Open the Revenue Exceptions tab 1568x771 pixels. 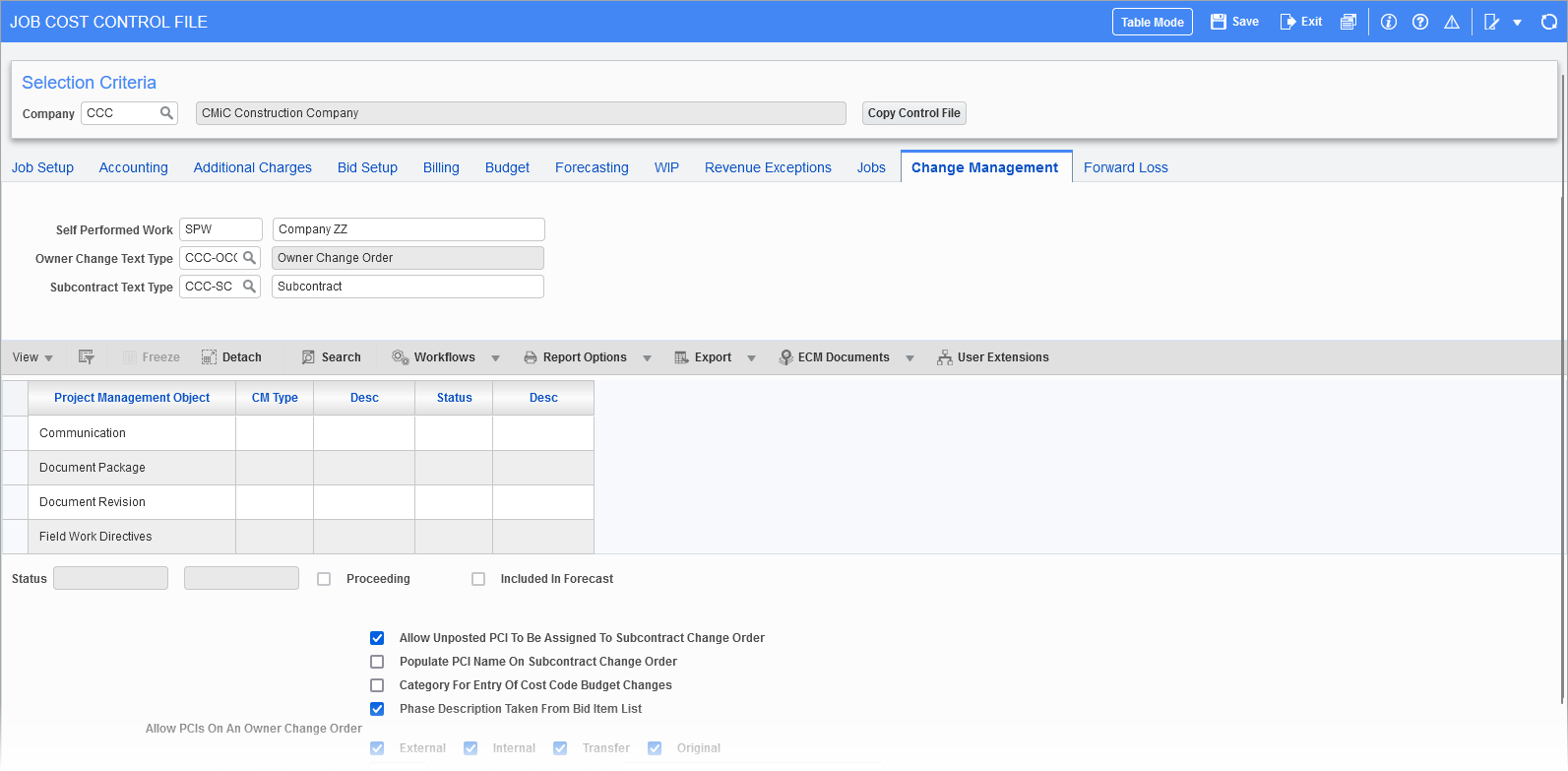(x=768, y=167)
